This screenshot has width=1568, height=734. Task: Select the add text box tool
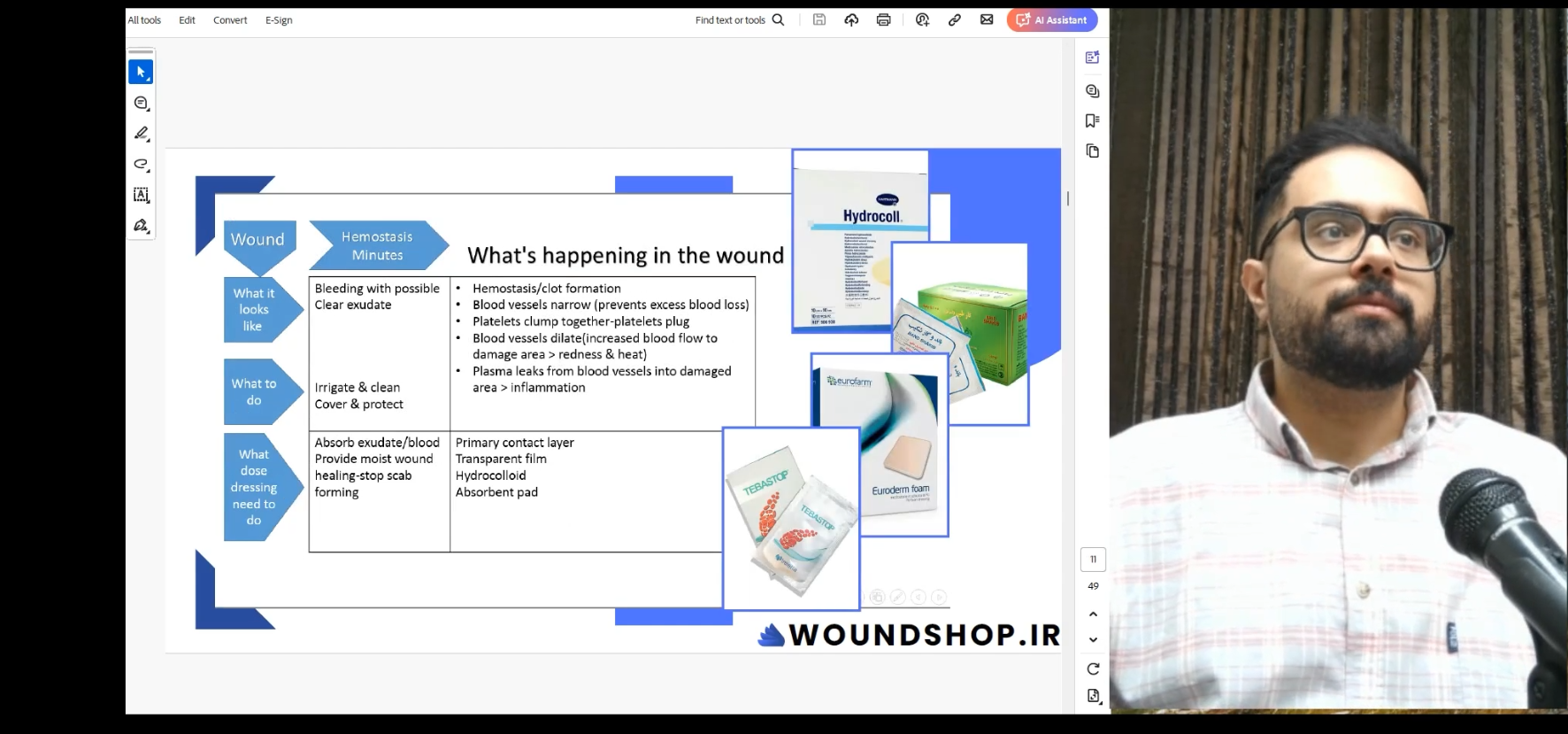pyautogui.click(x=141, y=195)
